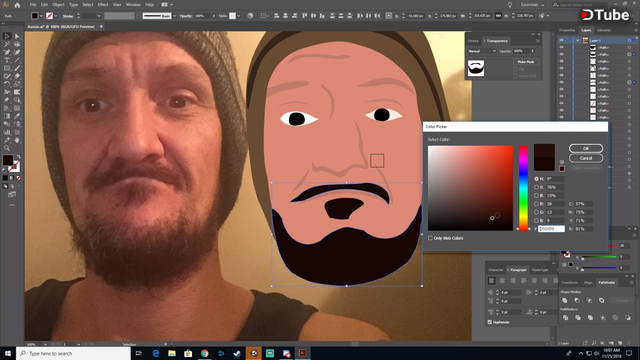Open Chrome from the taskbar
Image resolution: width=640 pixels, height=360 pixels.
tap(204, 353)
